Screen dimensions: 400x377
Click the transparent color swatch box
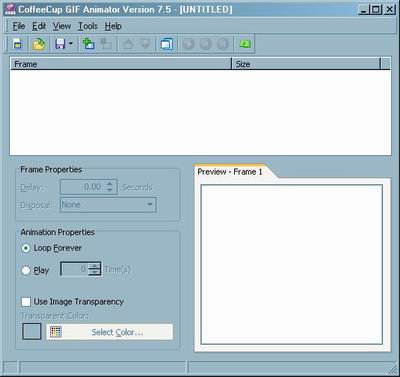(x=32, y=331)
